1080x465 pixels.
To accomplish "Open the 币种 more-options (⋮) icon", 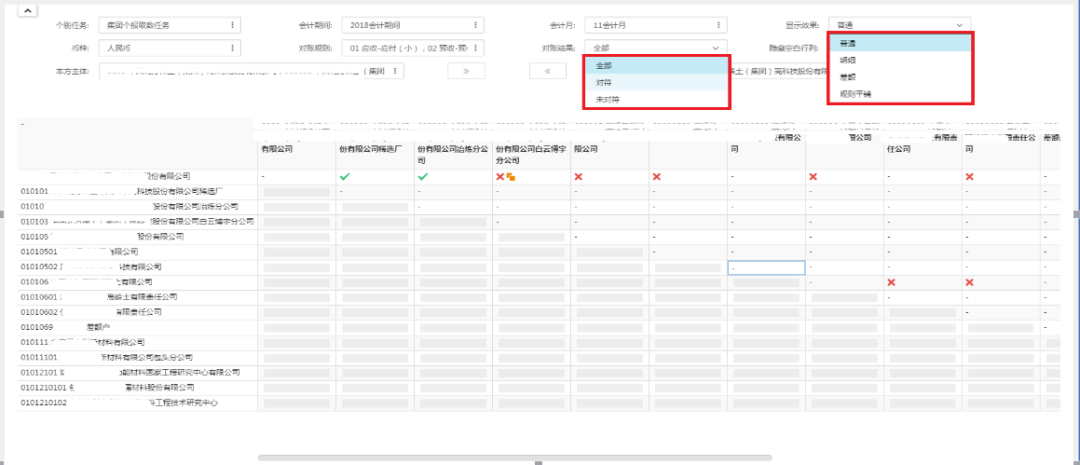I will point(232,48).
